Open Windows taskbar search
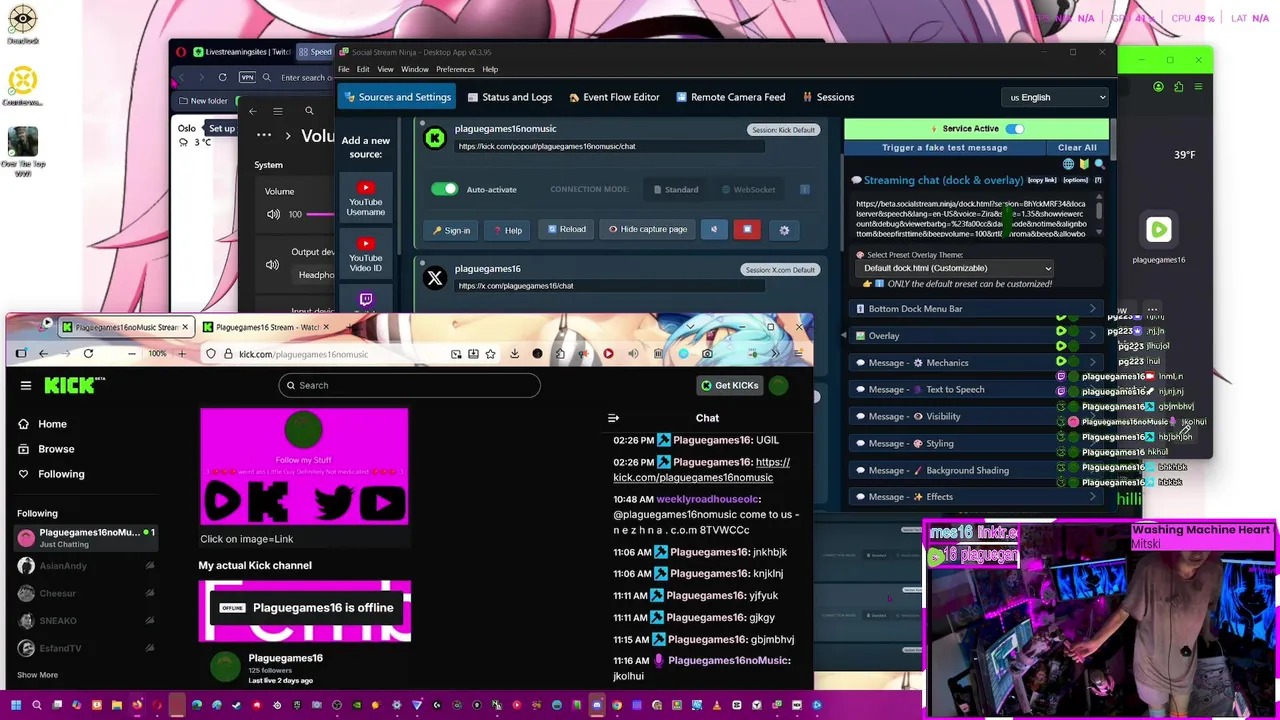The height and width of the screenshot is (720, 1280). (37, 705)
